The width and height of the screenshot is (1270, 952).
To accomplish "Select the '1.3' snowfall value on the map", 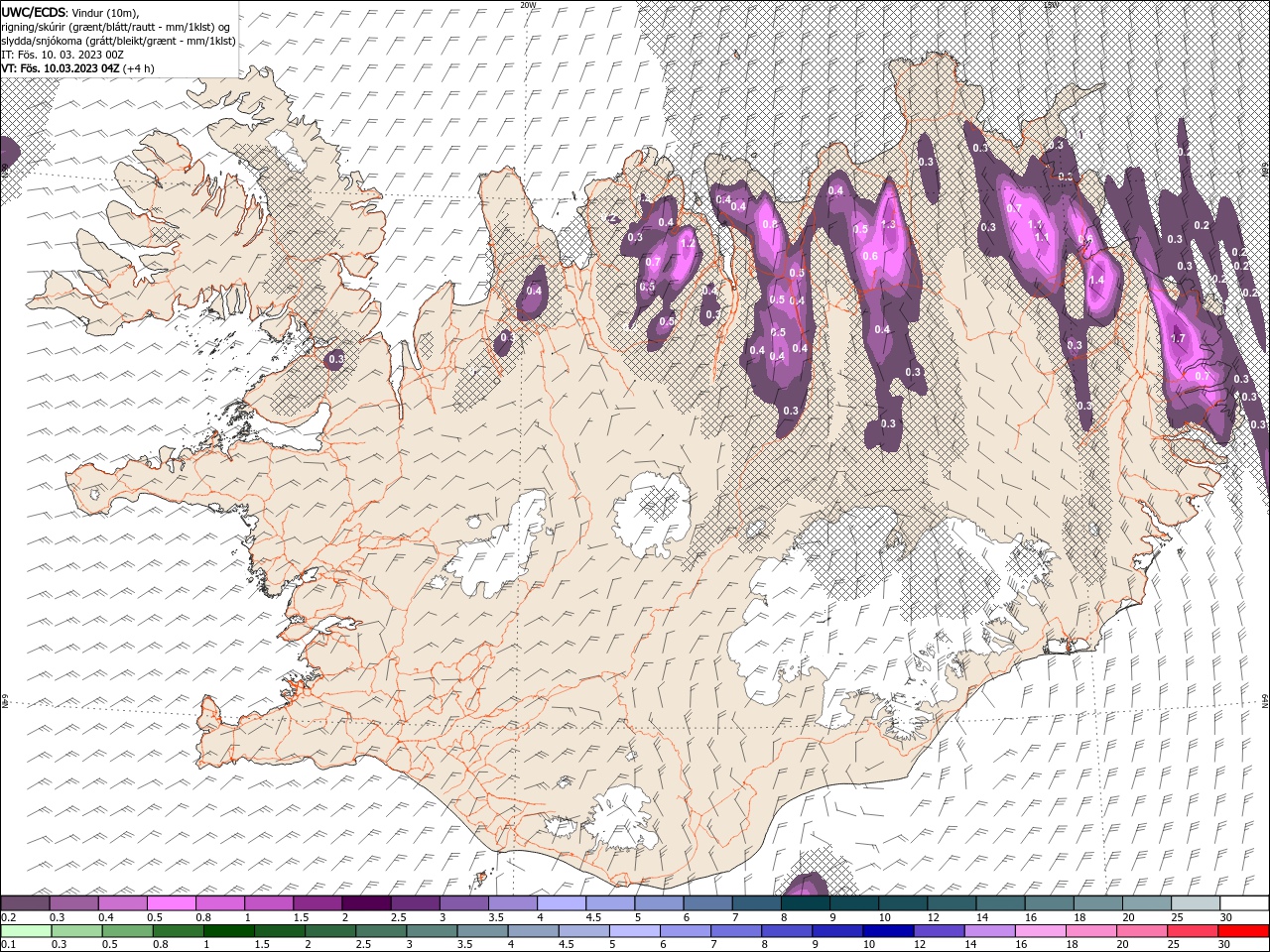I will 888,225.
